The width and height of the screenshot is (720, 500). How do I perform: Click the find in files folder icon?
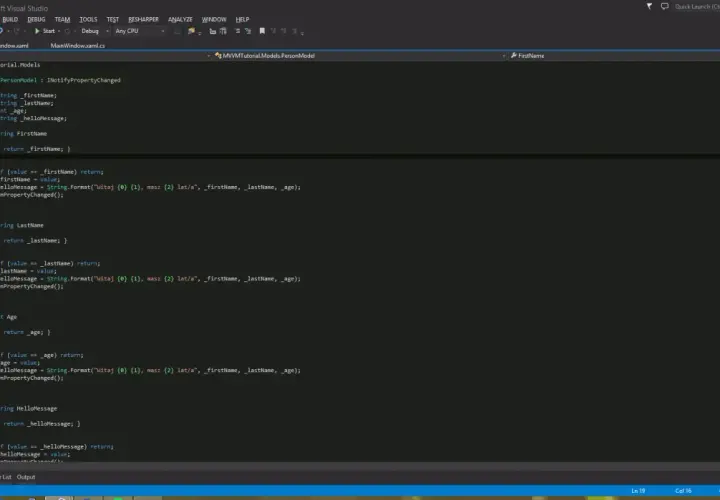(191, 31)
